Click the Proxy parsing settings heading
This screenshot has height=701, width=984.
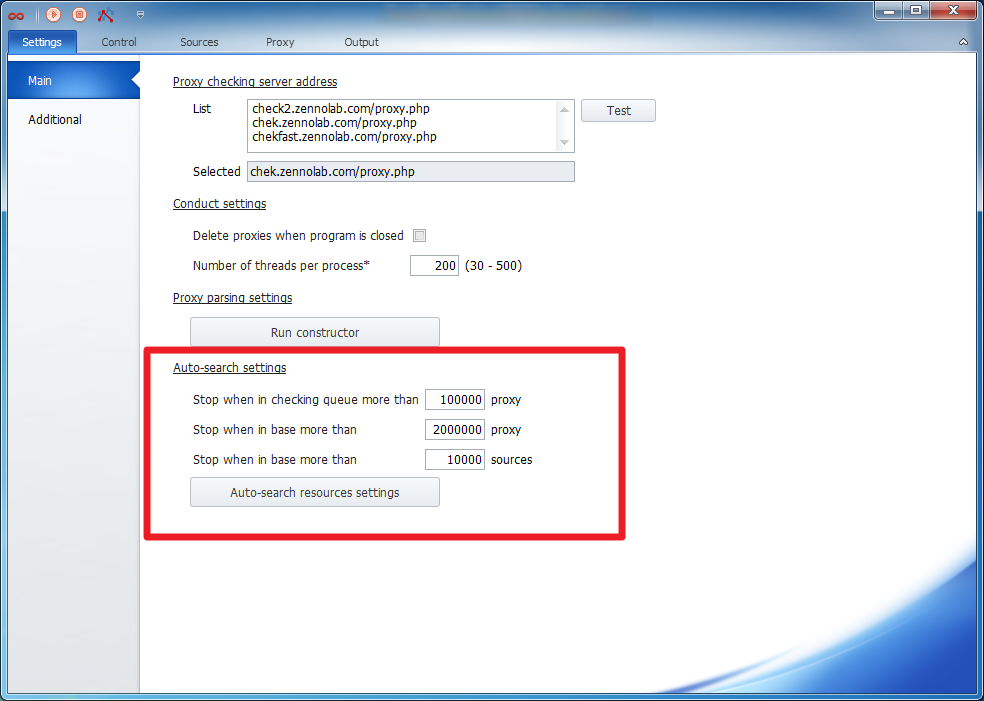[x=232, y=297]
